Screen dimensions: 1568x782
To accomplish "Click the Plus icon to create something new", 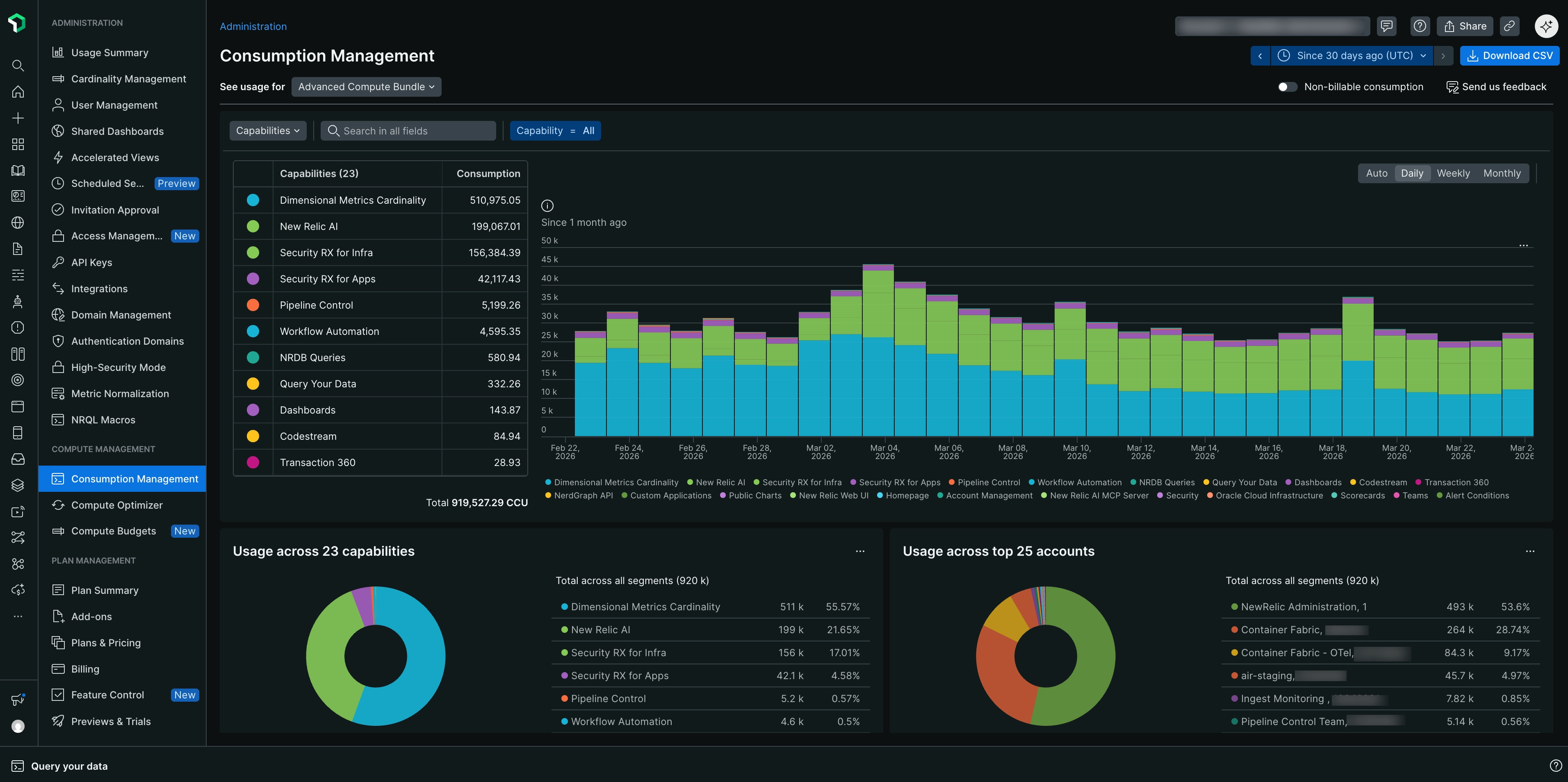I will [x=18, y=118].
